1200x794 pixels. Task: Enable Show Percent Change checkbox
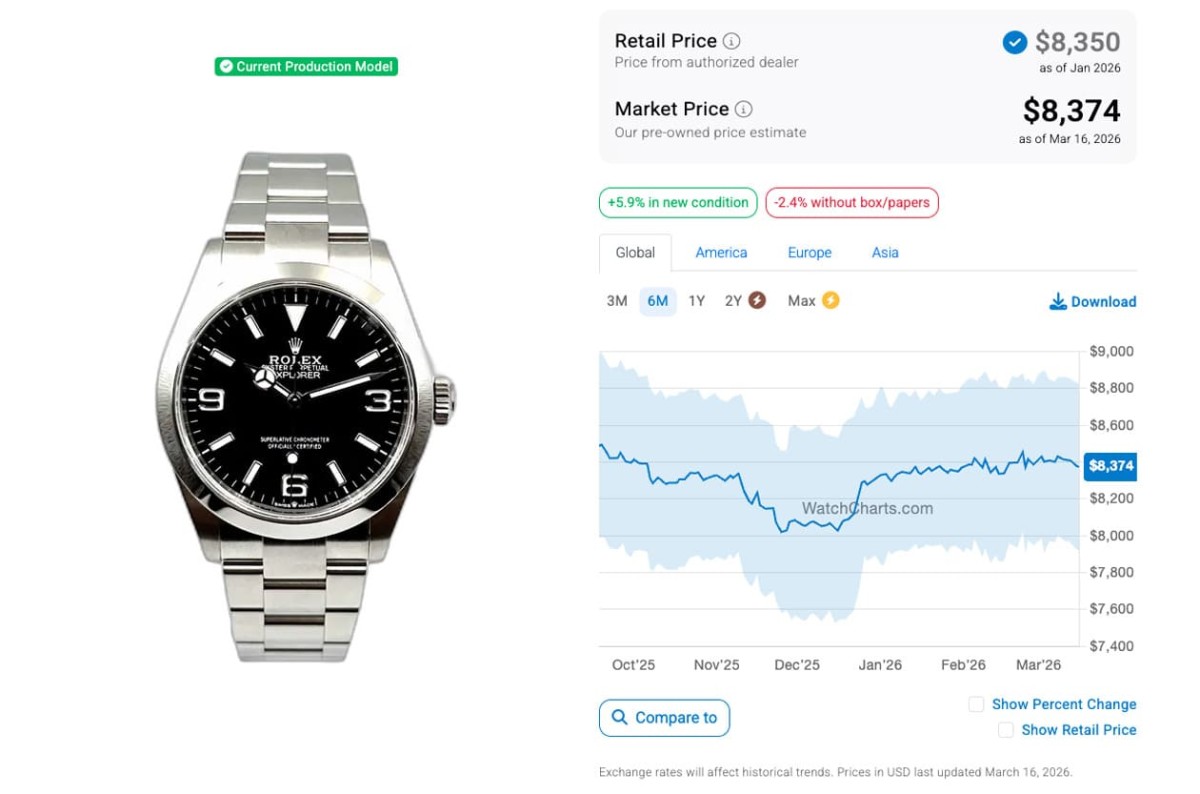[x=976, y=704]
